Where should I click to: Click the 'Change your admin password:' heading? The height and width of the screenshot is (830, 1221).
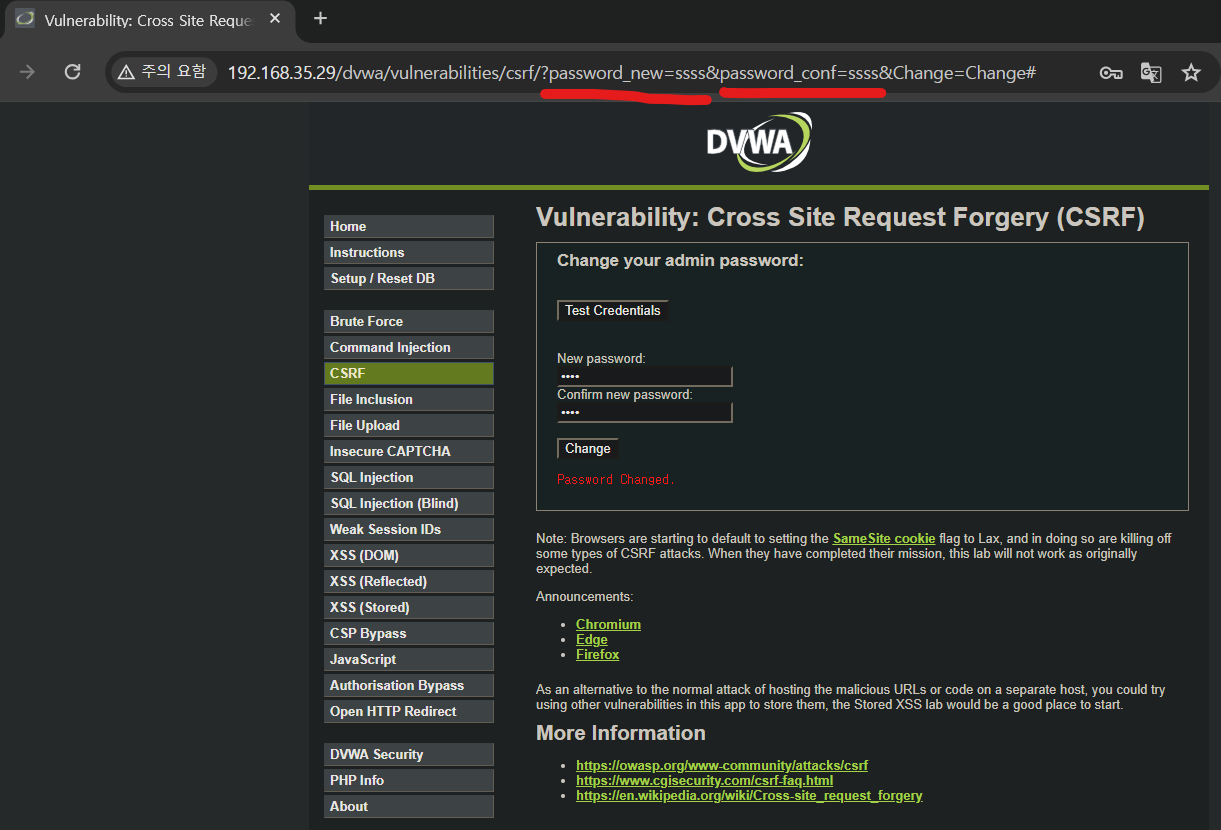[x=680, y=261]
